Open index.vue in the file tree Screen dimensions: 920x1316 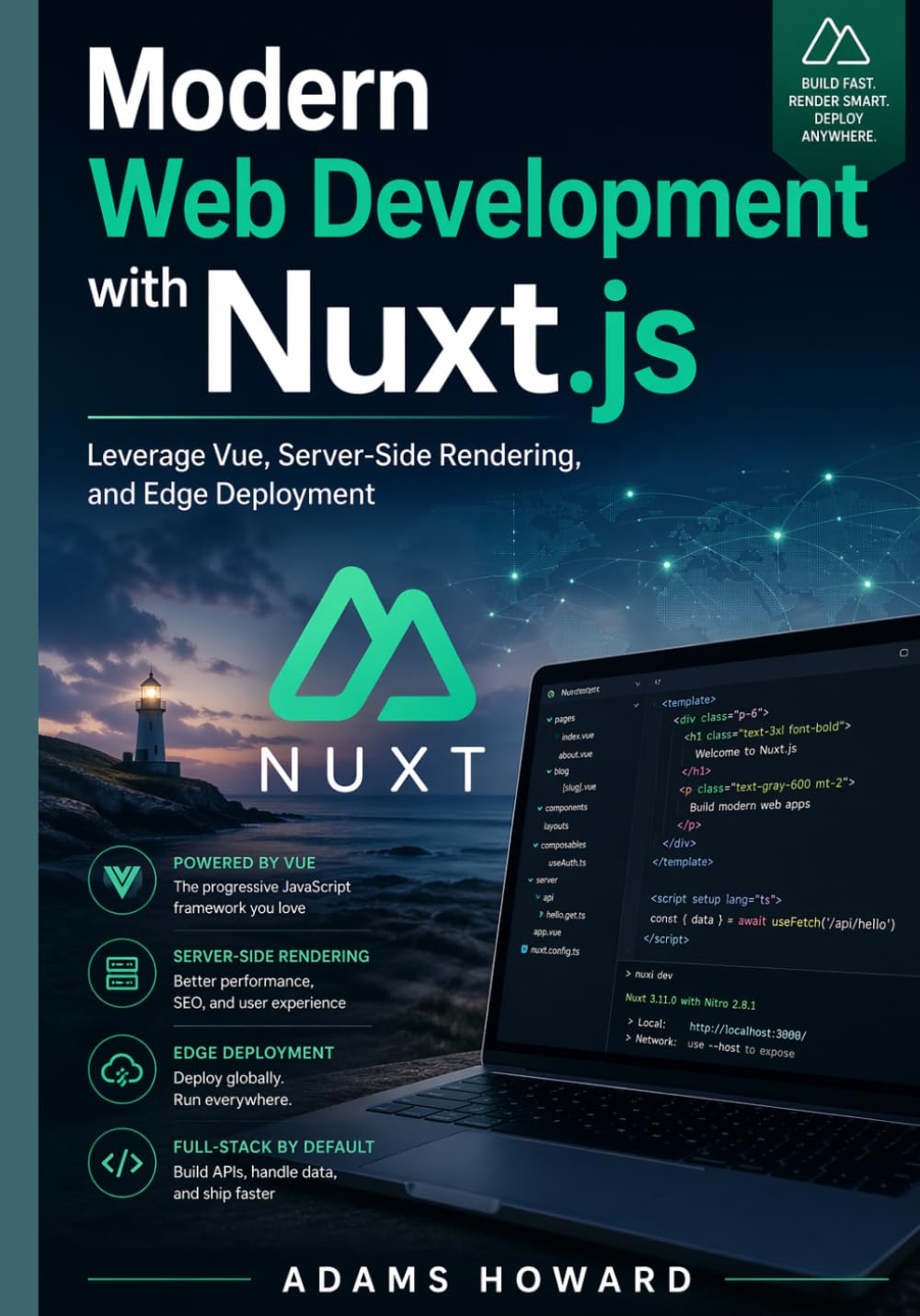click(578, 736)
